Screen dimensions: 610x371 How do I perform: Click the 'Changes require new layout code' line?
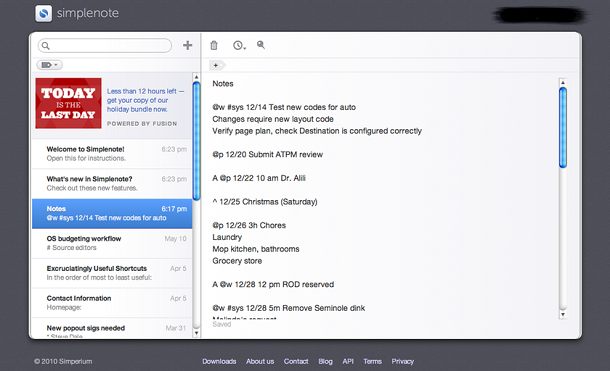click(273, 119)
